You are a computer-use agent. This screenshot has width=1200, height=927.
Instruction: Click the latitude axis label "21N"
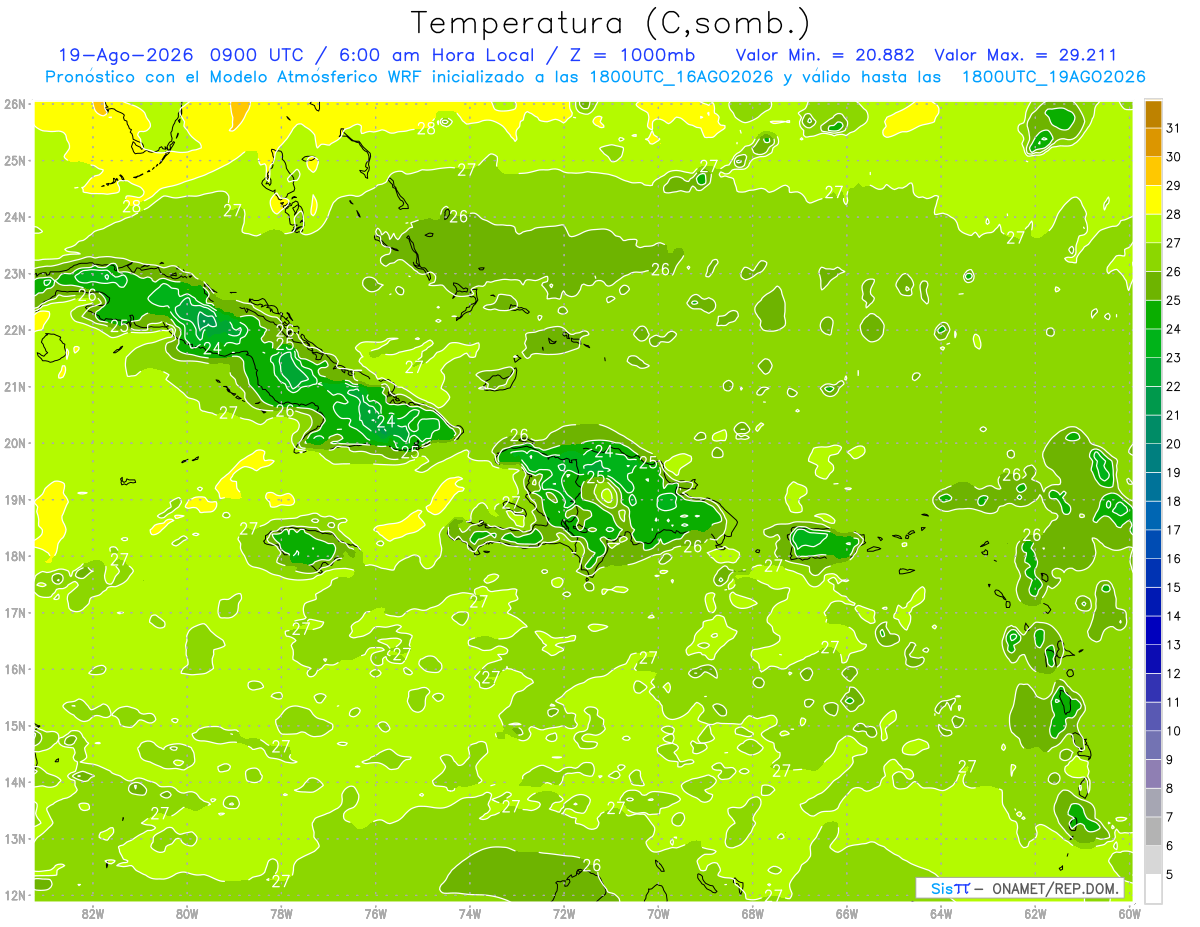click(x=15, y=387)
